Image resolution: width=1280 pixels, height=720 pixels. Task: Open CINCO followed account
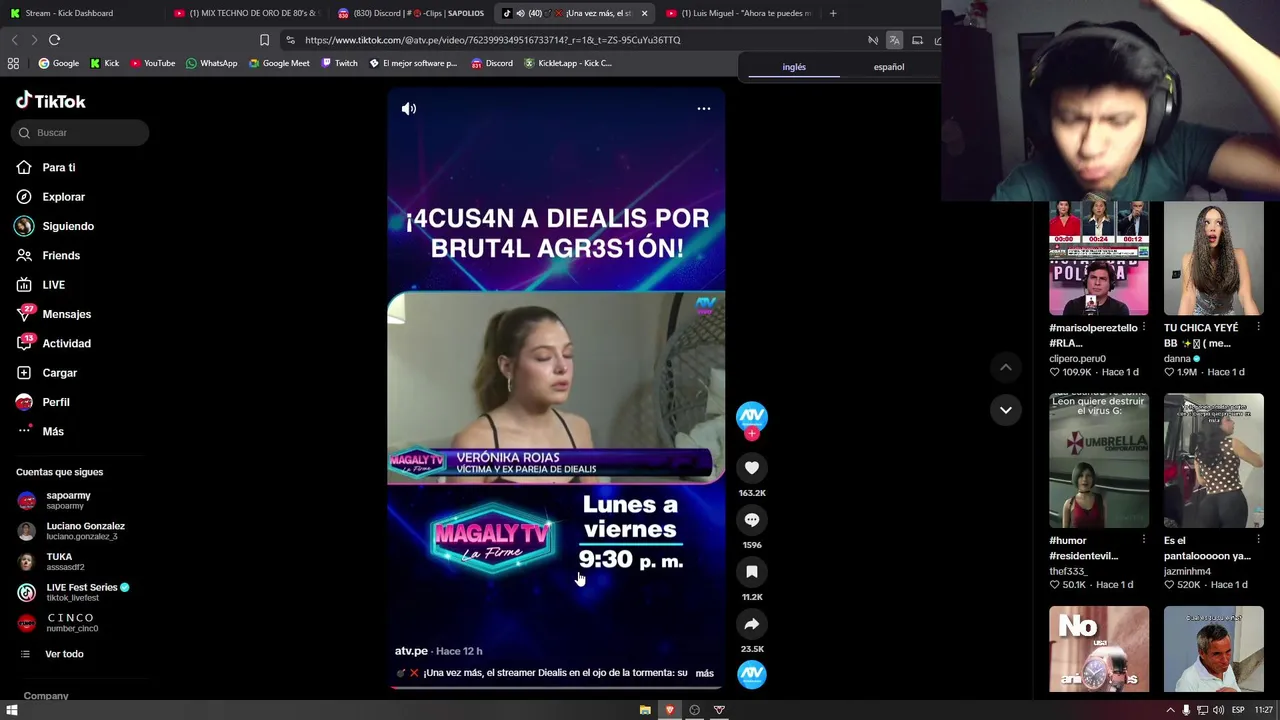click(x=58, y=623)
